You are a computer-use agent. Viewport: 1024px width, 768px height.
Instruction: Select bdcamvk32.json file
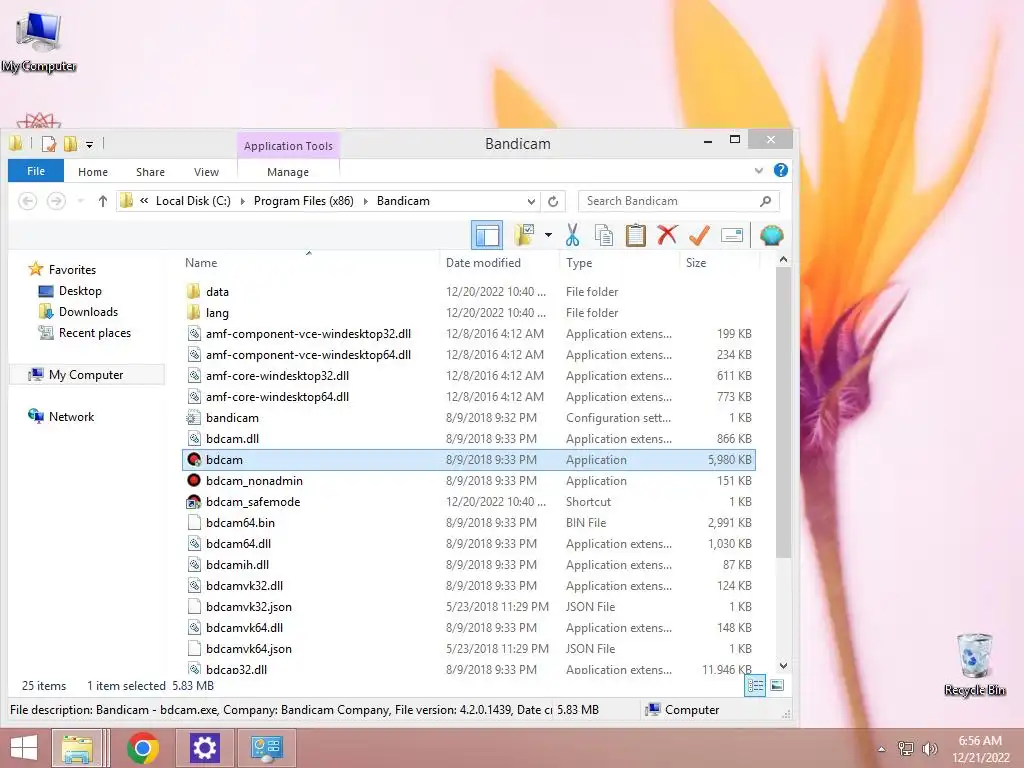(x=249, y=607)
